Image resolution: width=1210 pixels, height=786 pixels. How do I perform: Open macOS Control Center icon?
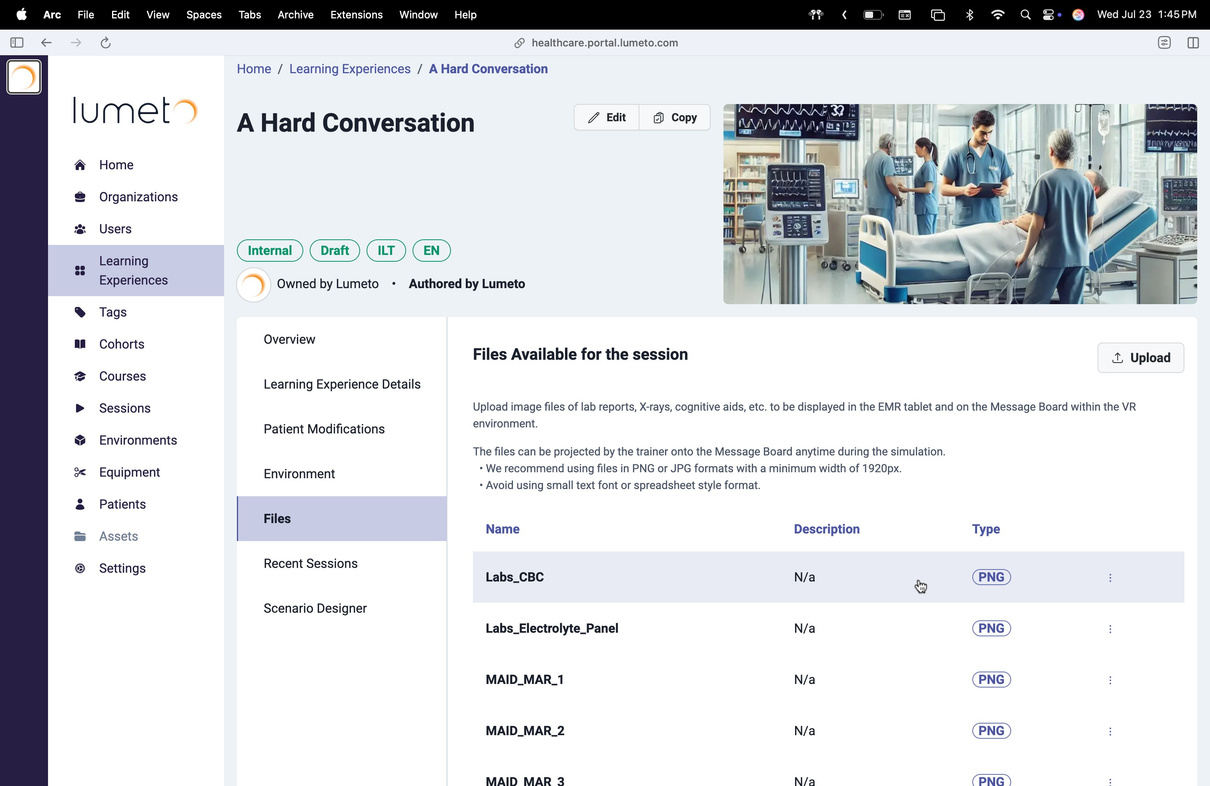(x=1050, y=15)
